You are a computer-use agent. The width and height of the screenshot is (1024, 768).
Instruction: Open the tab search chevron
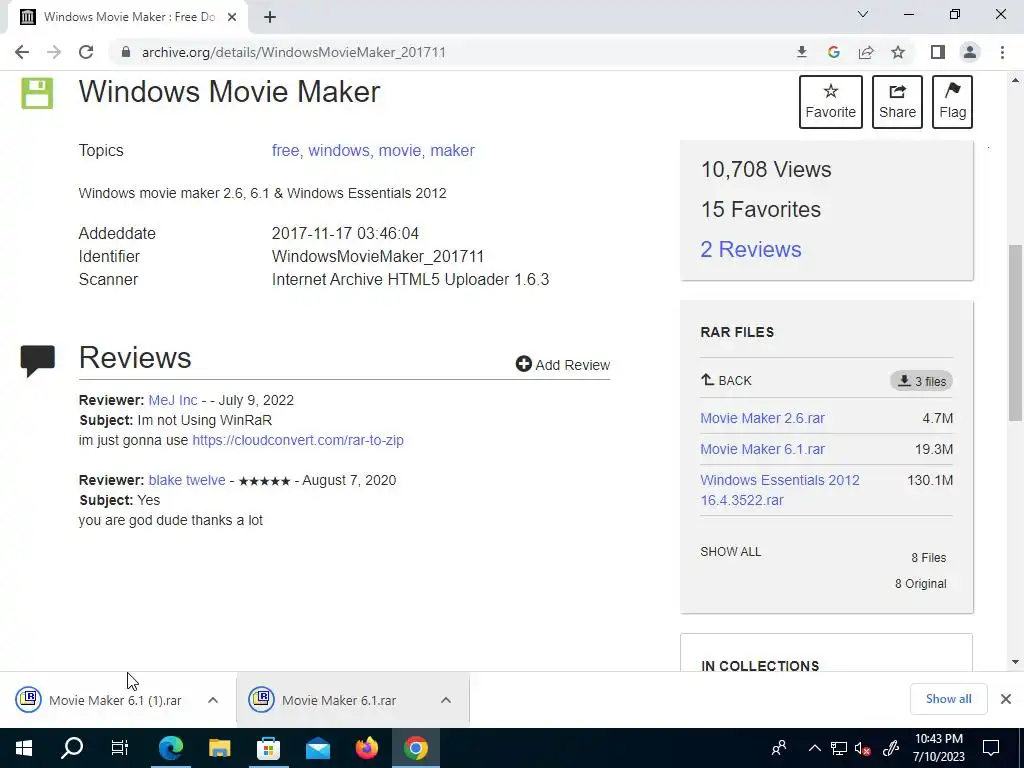pos(863,14)
